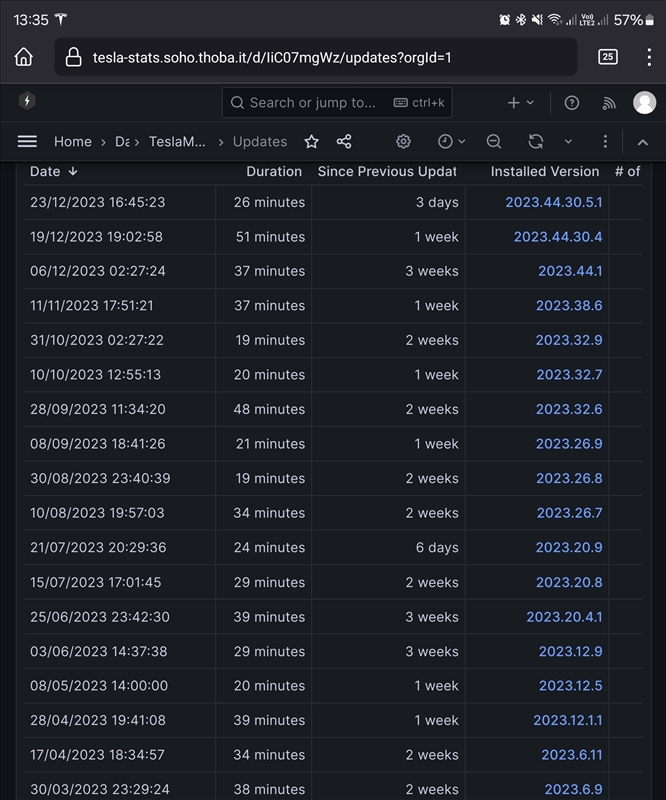Open the user profile avatar
666x800 pixels.
(x=645, y=103)
